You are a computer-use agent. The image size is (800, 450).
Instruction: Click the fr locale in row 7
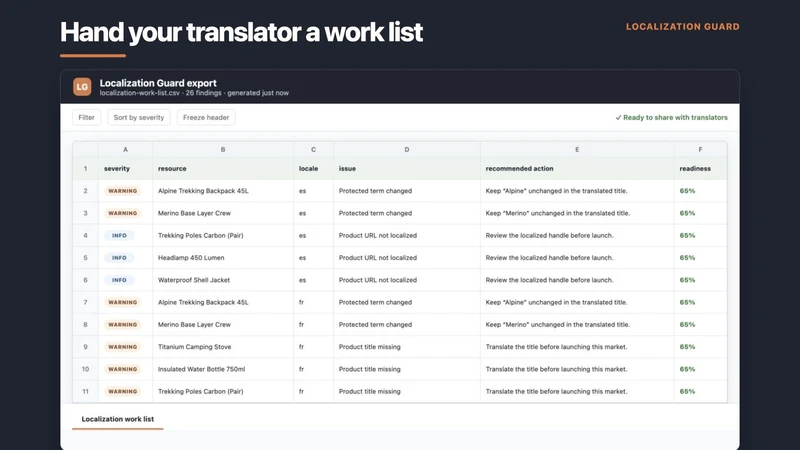coord(302,302)
